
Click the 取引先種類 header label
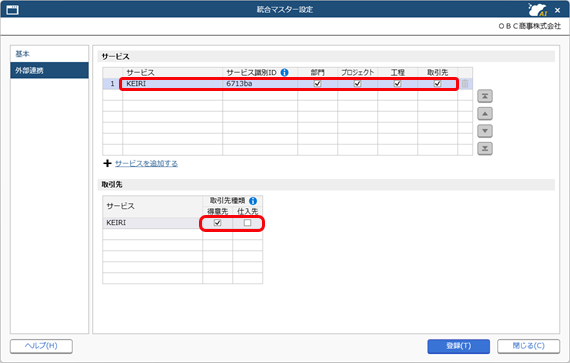[228, 201]
